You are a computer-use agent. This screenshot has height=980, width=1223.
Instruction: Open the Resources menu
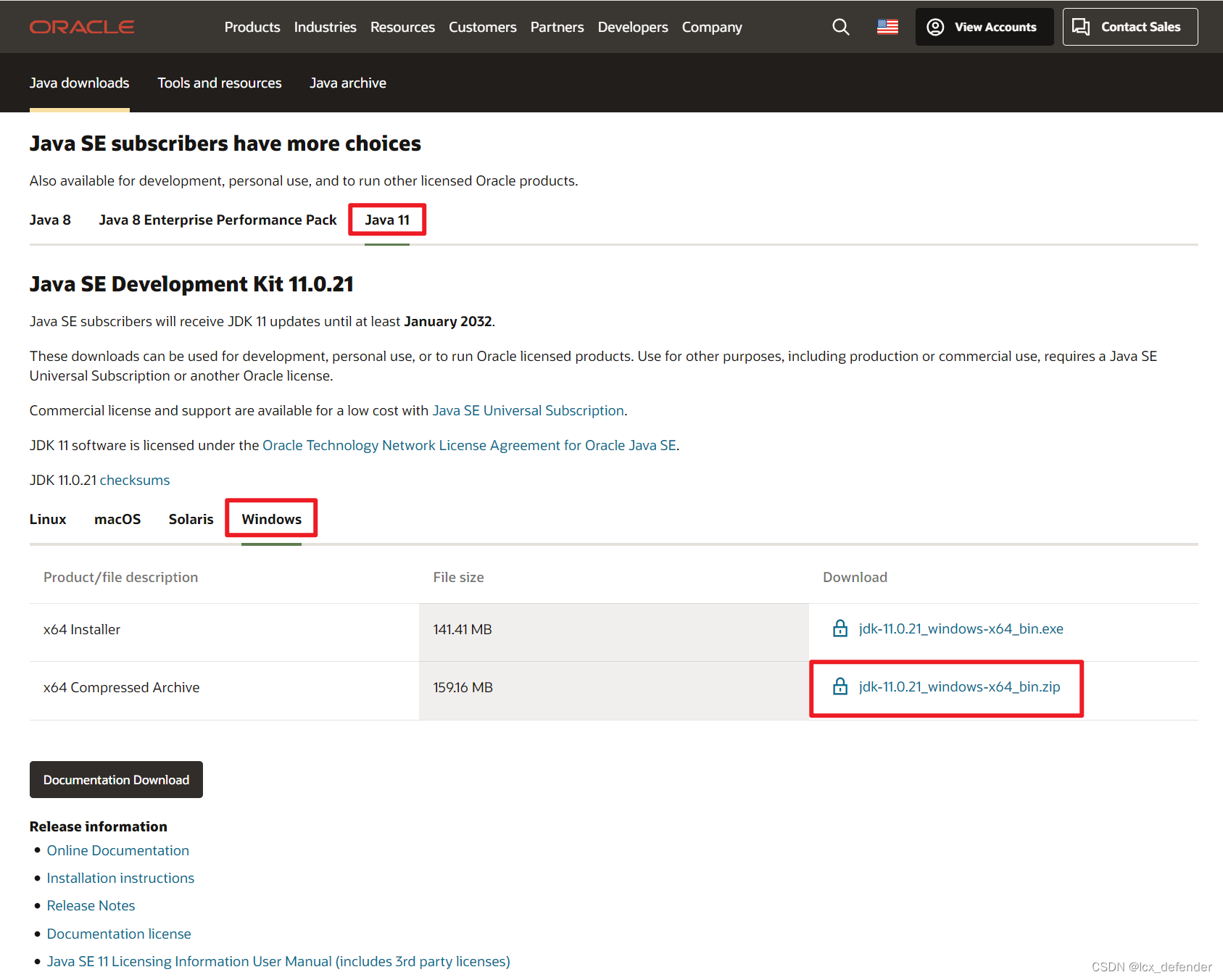coord(402,27)
